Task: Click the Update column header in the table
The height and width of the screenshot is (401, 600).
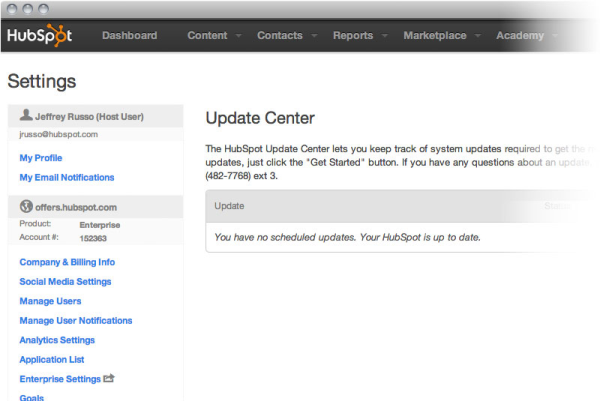Action: 229,206
